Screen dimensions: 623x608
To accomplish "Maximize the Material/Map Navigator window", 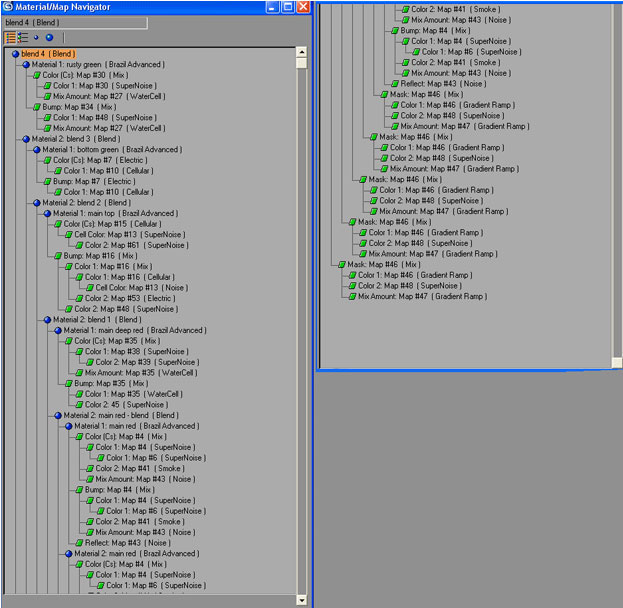I will [287, 7].
